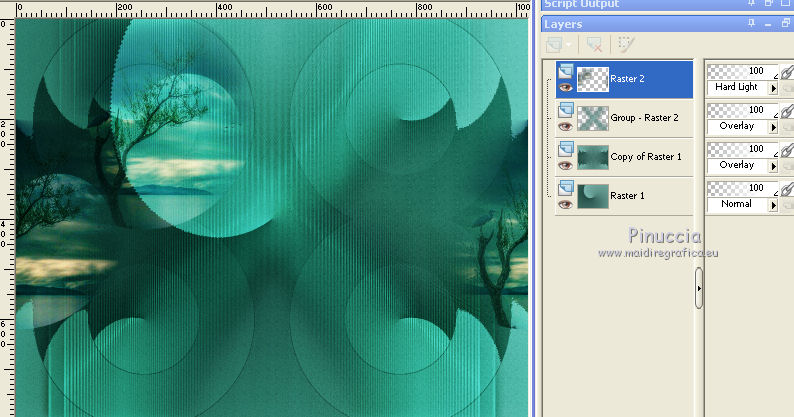
Task: Minimize the Layers panel
Action: 768,24
